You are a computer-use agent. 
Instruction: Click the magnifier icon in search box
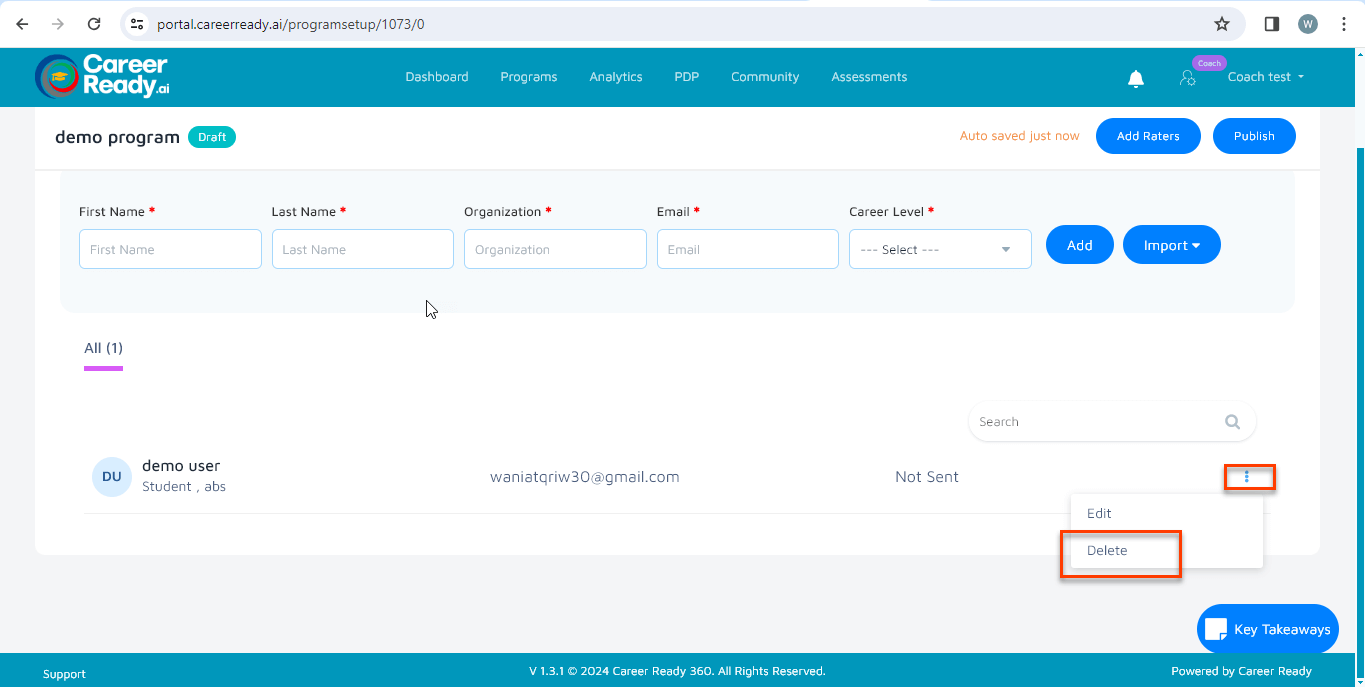[x=1232, y=422]
